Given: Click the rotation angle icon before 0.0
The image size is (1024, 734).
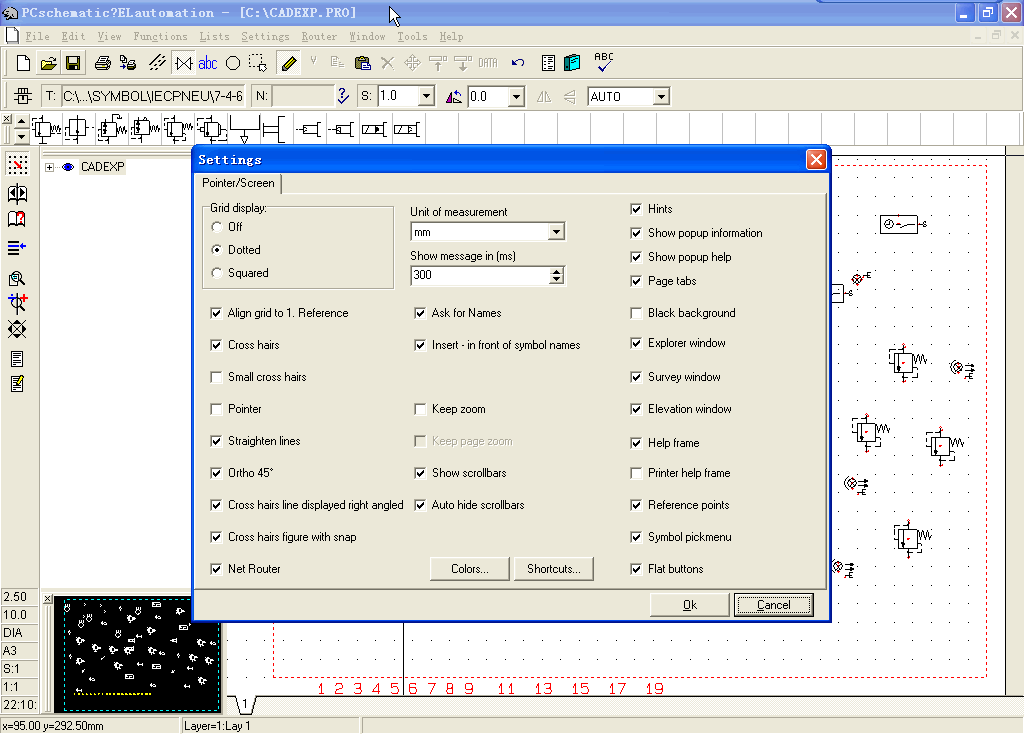Looking at the screenshot, I should coord(454,97).
